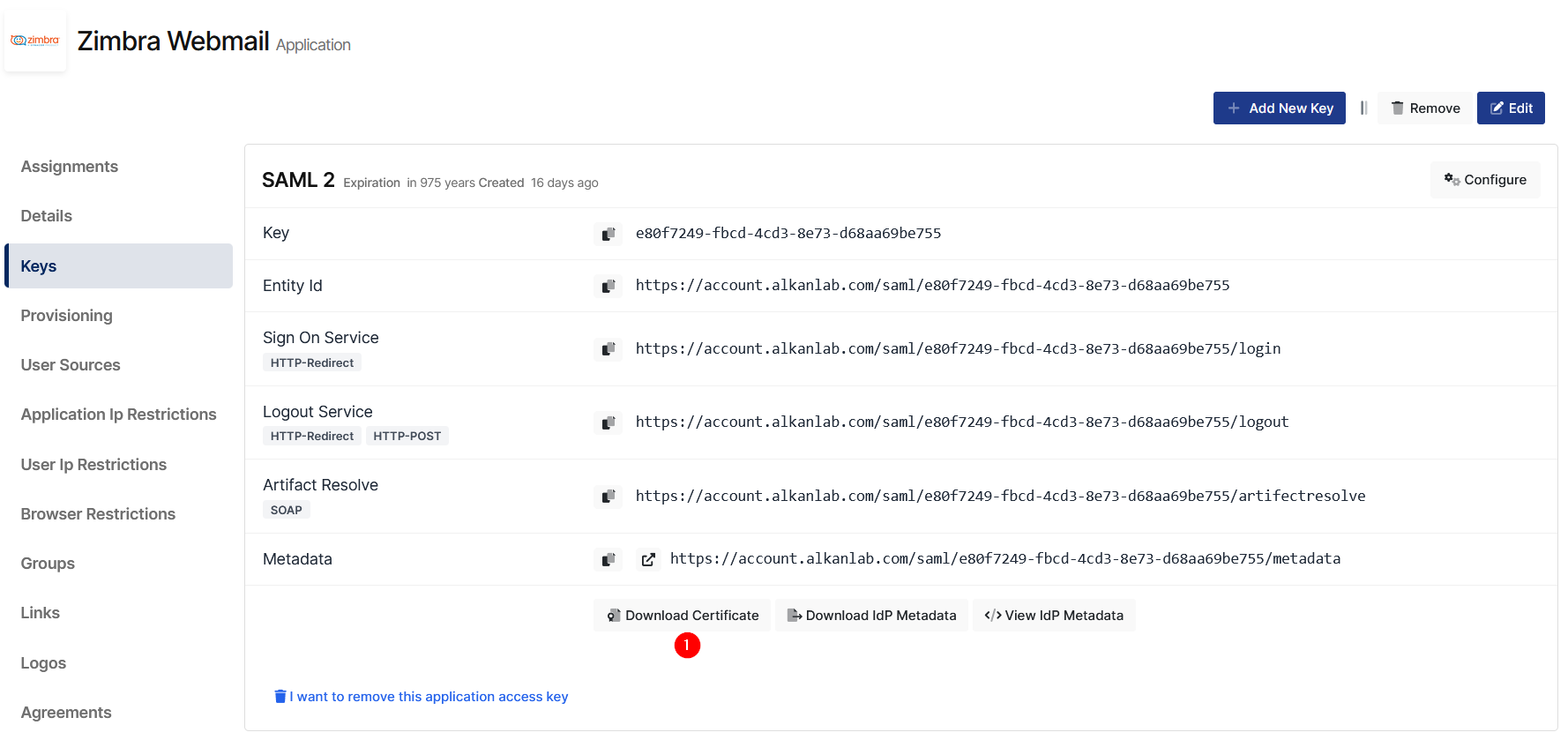This screenshot has height=740, width=1568.
Task: Copy the Logout Service URL
Action: click(x=608, y=422)
